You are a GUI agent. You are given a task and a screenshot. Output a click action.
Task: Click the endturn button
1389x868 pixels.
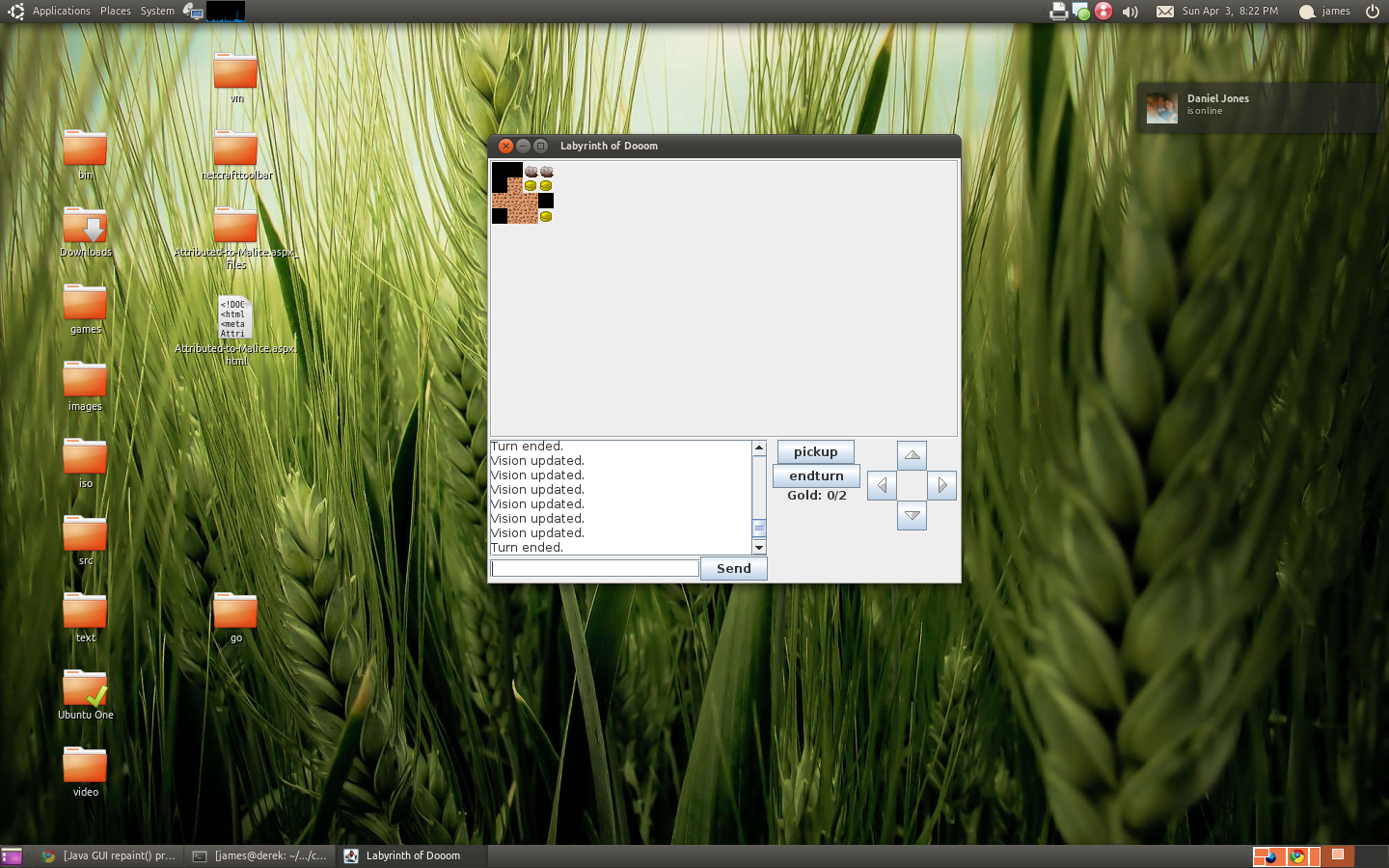pyautogui.click(x=816, y=476)
